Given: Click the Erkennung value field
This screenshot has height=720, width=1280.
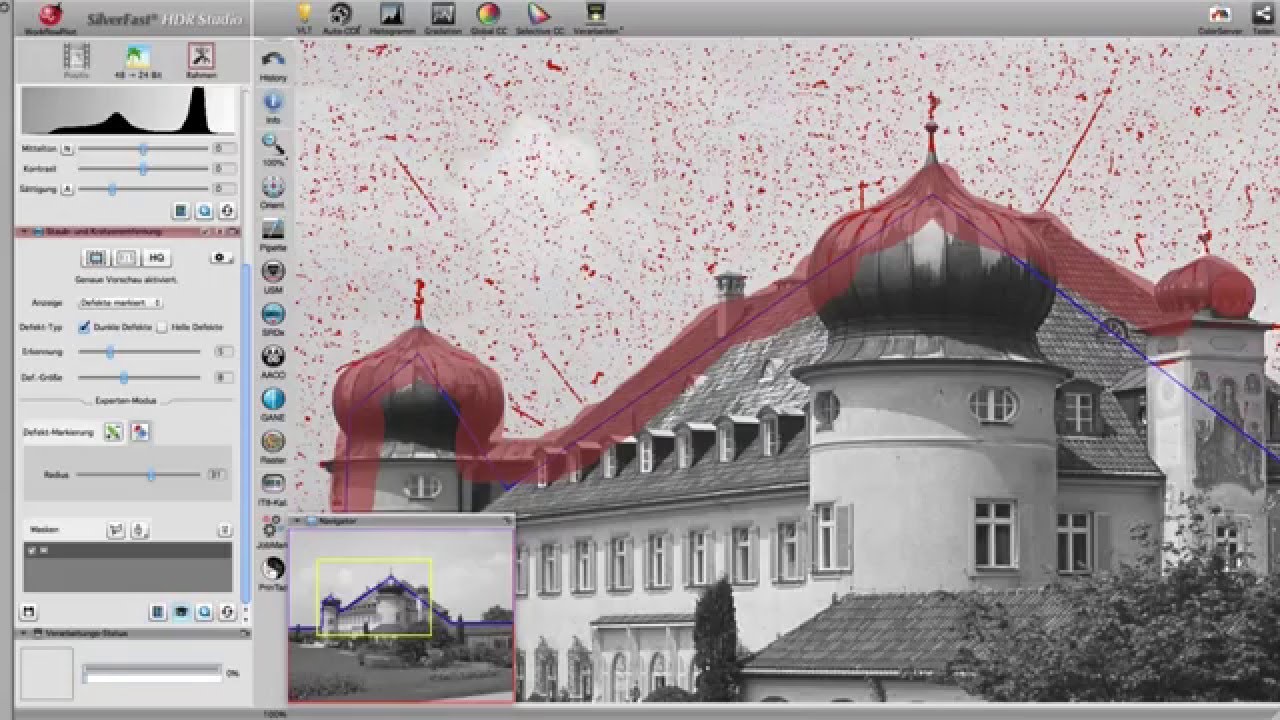Looking at the screenshot, I should pyautogui.click(x=224, y=352).
